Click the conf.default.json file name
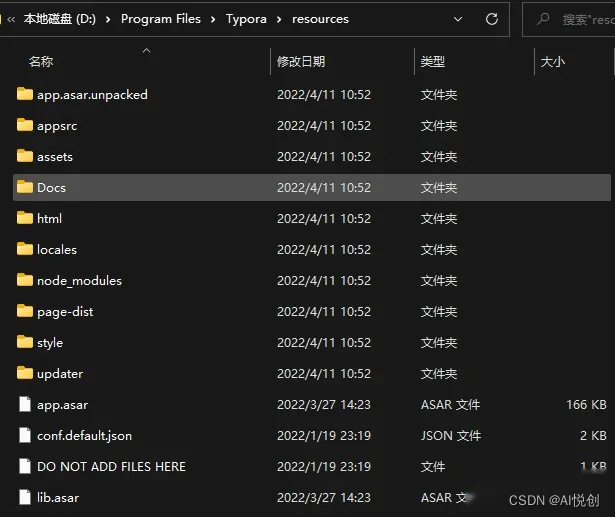The height and width of the screenshot is (517, 615). click(x=84, y=436)
